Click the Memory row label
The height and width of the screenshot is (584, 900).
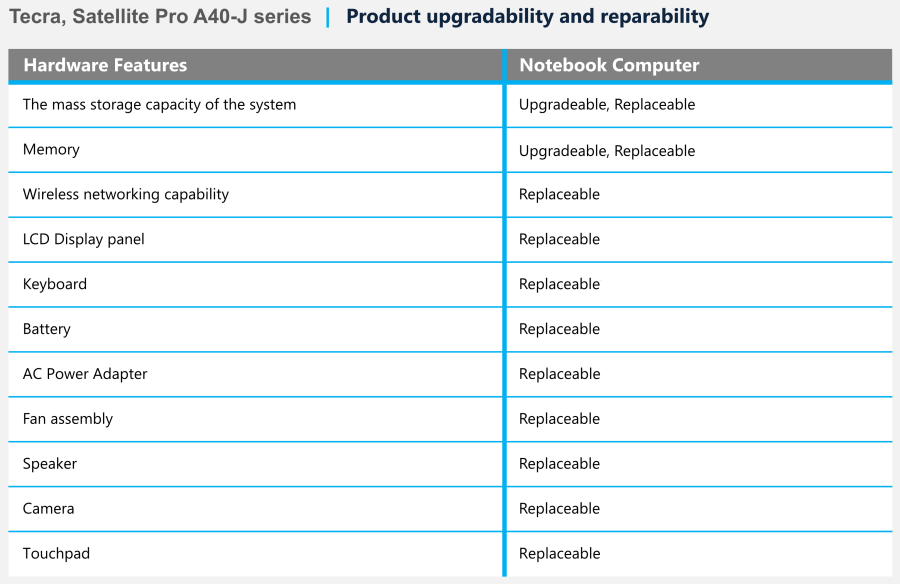click(x=51, y=150)
